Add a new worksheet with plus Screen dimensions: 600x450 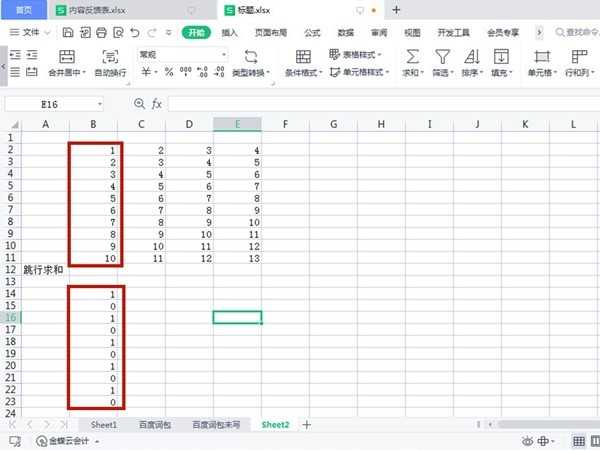point(307,424)
